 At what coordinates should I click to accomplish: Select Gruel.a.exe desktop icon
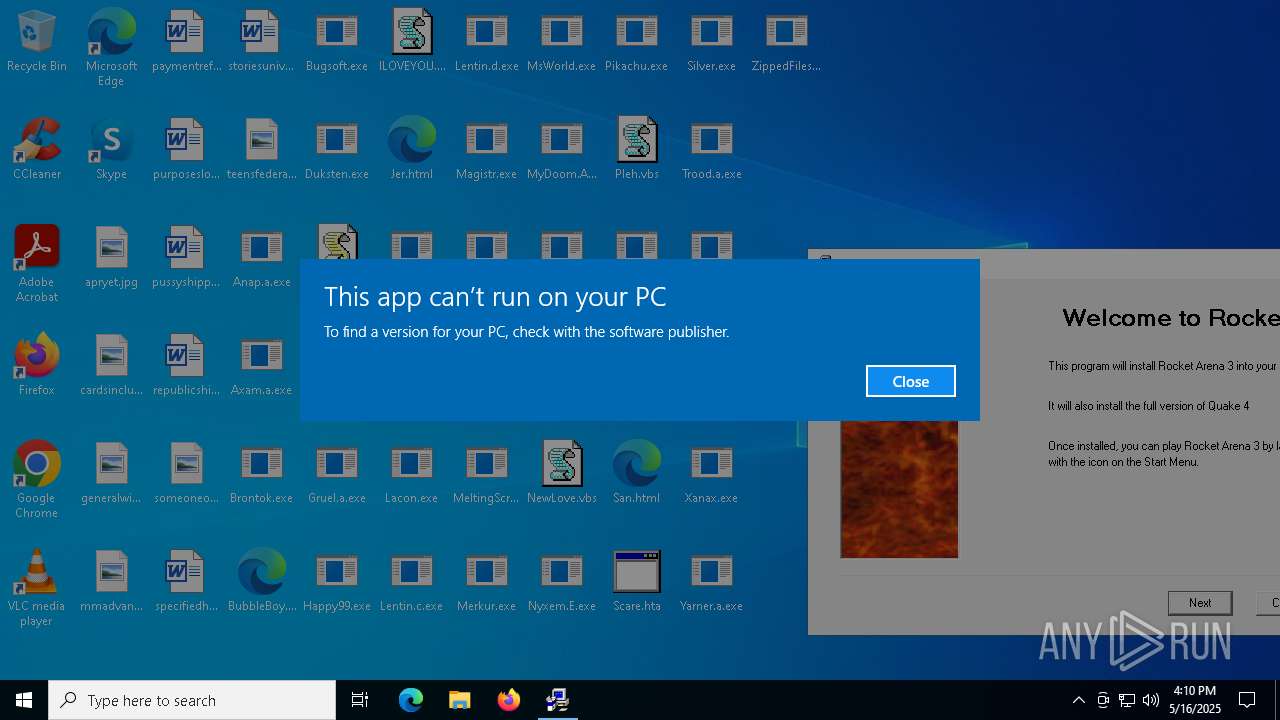(337, 474)
